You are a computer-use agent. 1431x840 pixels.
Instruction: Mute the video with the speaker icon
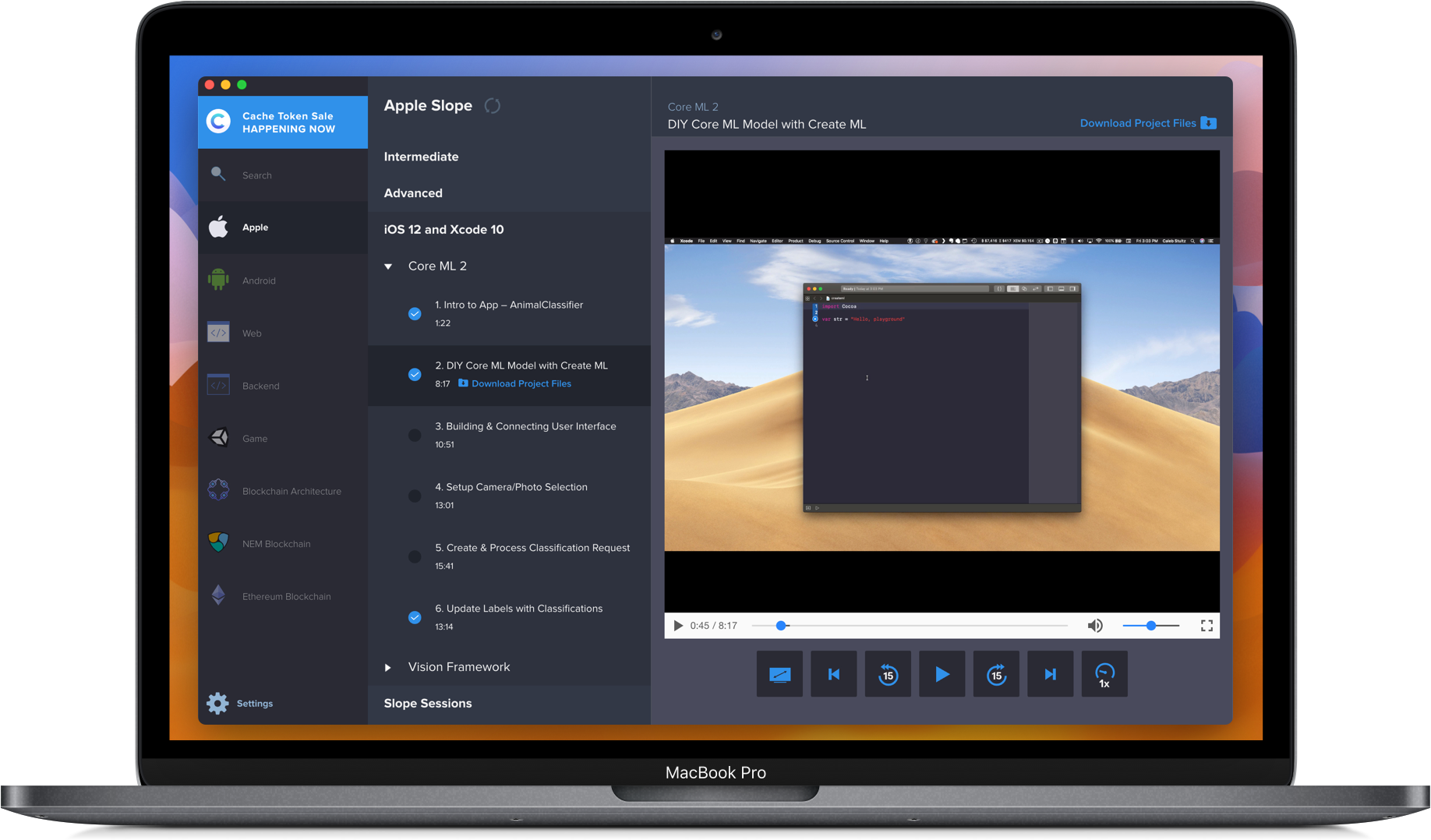pos(1095,625)
